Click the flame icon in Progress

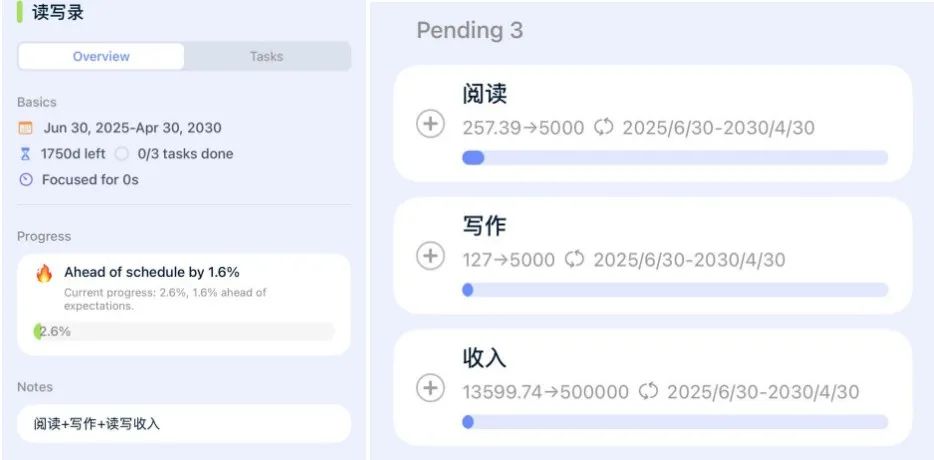44,274
